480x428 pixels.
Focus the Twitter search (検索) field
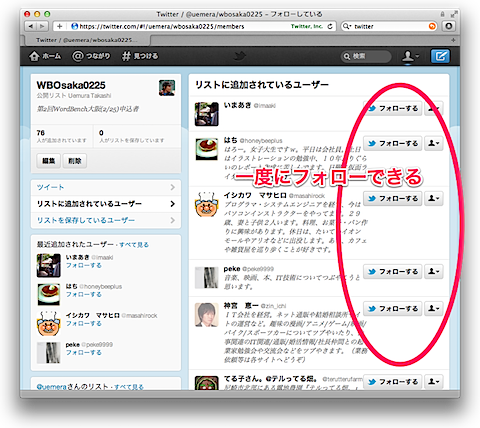point(366,56)
